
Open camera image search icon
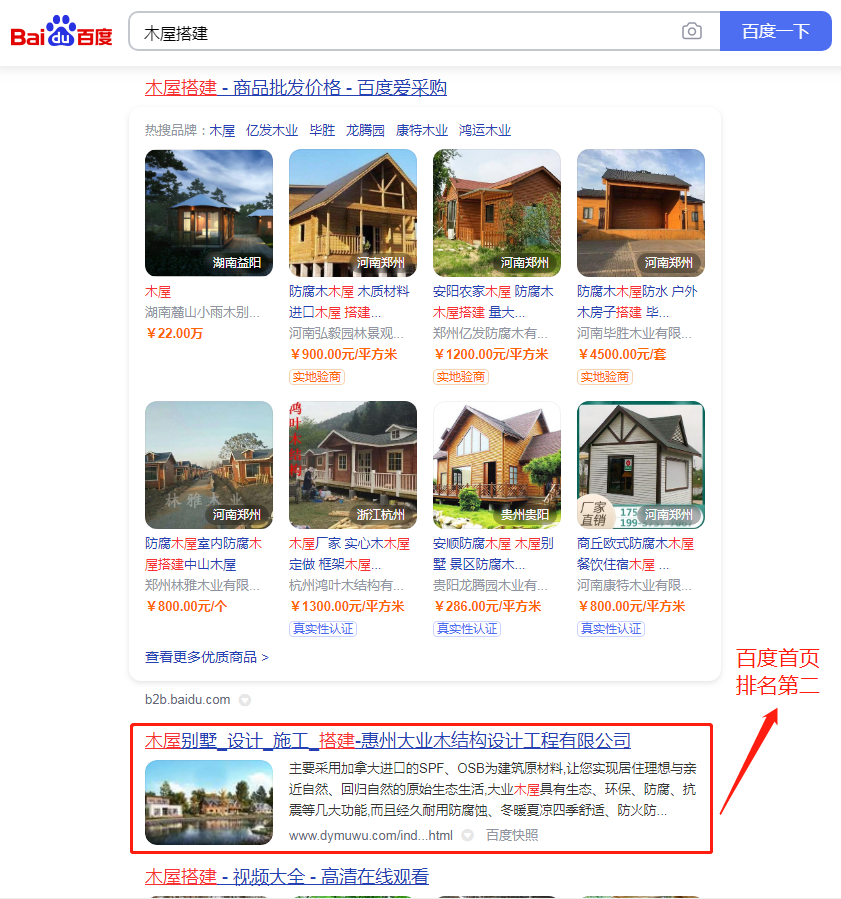(691, 31)
